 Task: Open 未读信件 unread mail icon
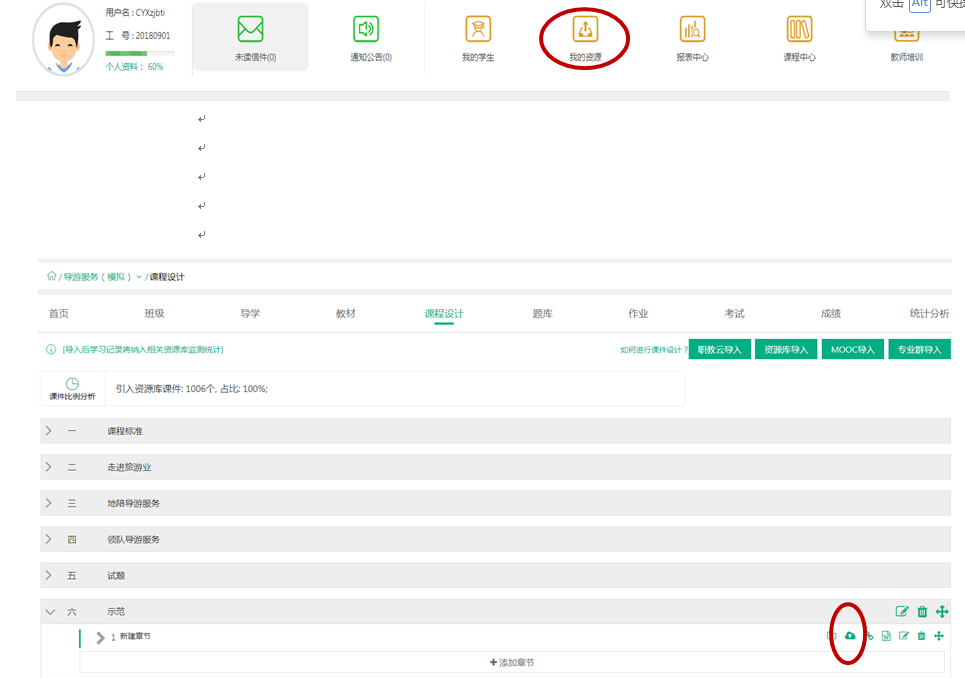pos(250,30)
